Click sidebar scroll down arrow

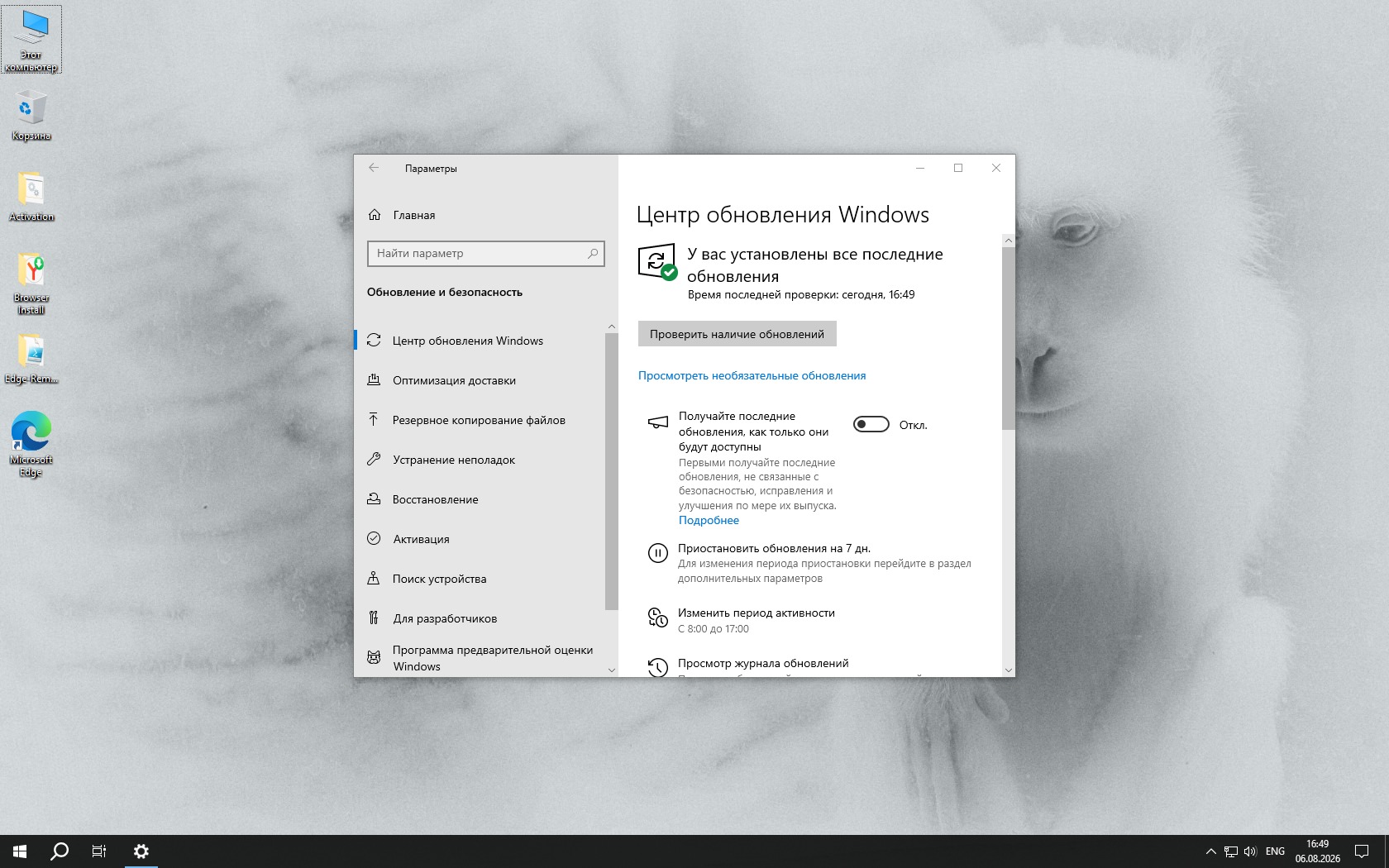(612, 670)
